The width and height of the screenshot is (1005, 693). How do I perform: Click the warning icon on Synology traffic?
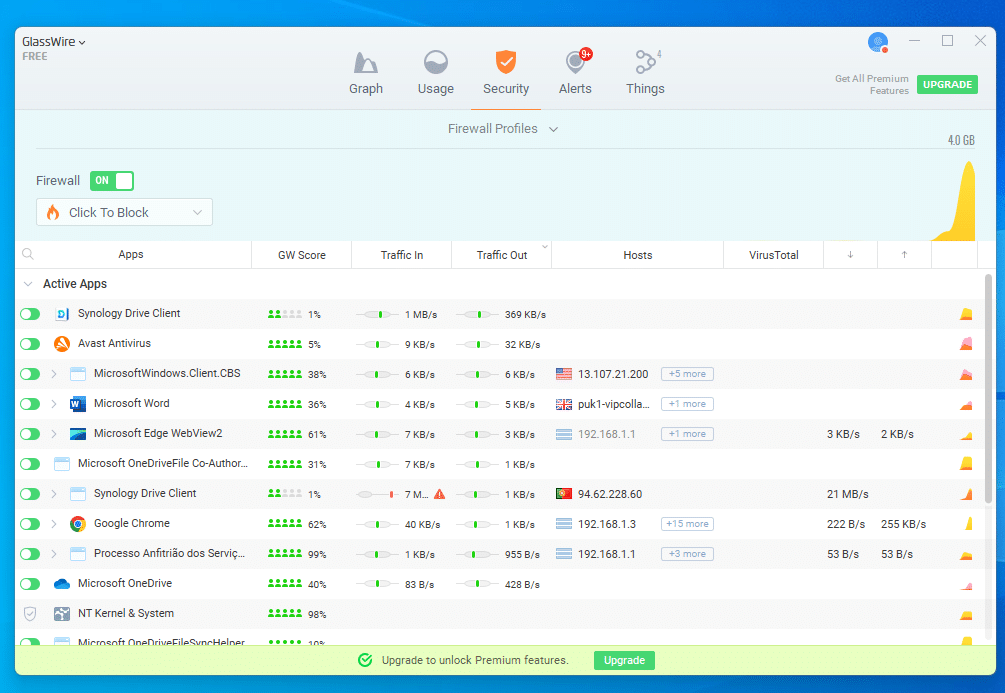[439, 494]
